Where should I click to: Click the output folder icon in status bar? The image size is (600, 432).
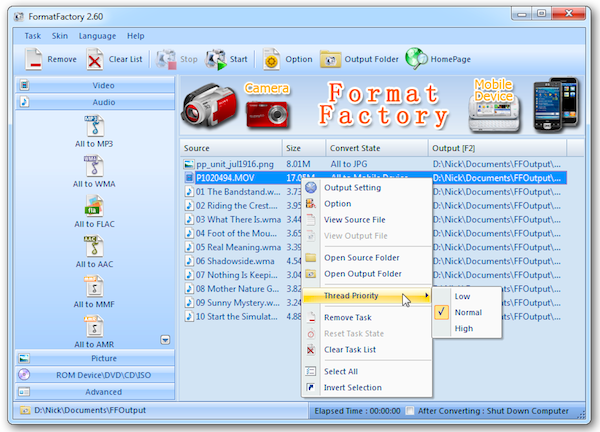click(25, 411)
